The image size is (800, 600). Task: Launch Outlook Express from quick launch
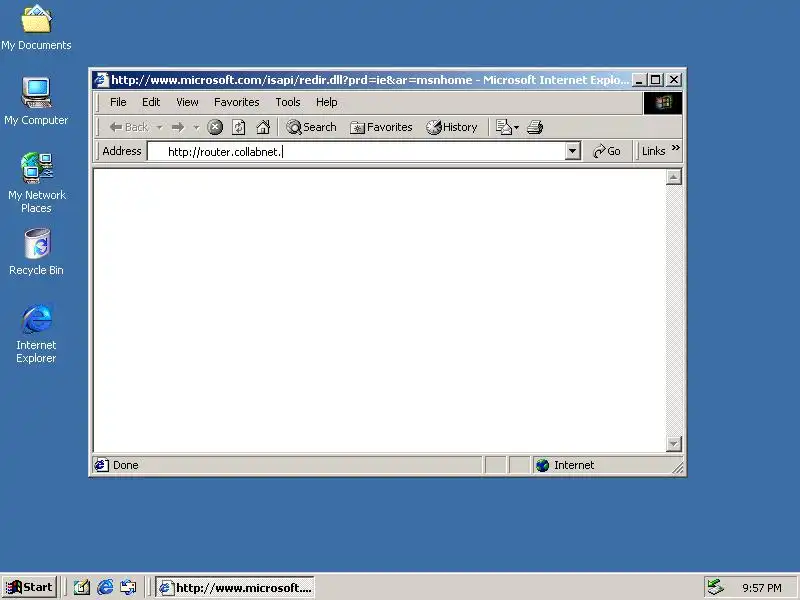pyautogui.click(x=128, y=587)
